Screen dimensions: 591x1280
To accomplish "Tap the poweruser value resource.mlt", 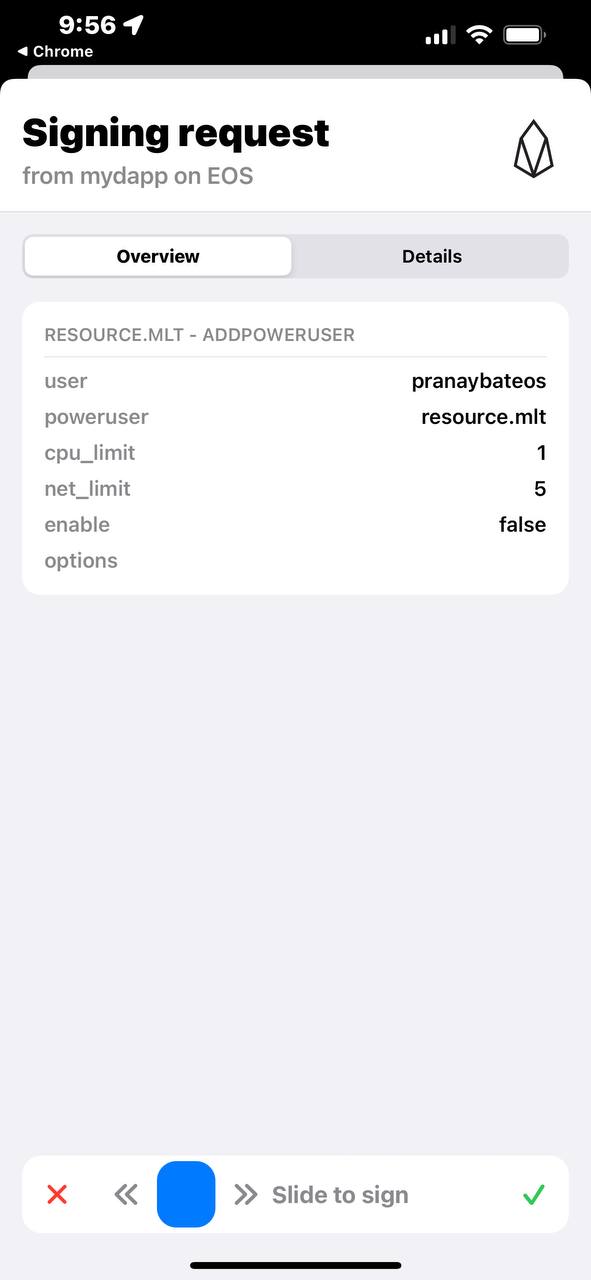I will (484, 416).
